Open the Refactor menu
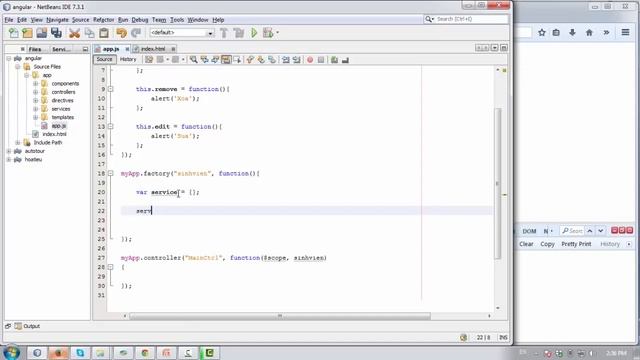This screenshot has width=640, height=360. [103, 20]
